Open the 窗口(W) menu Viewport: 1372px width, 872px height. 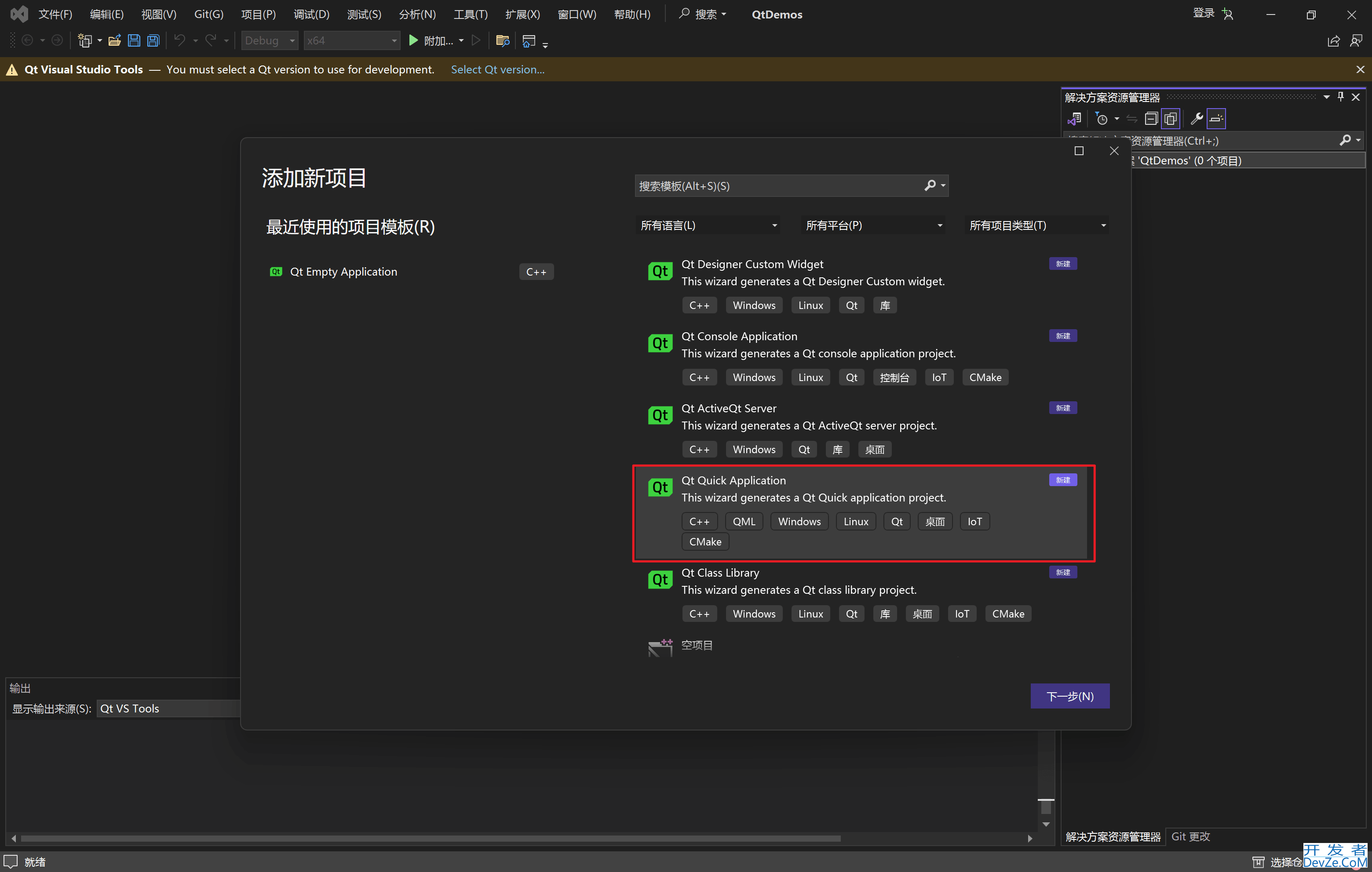pos(577,14)
